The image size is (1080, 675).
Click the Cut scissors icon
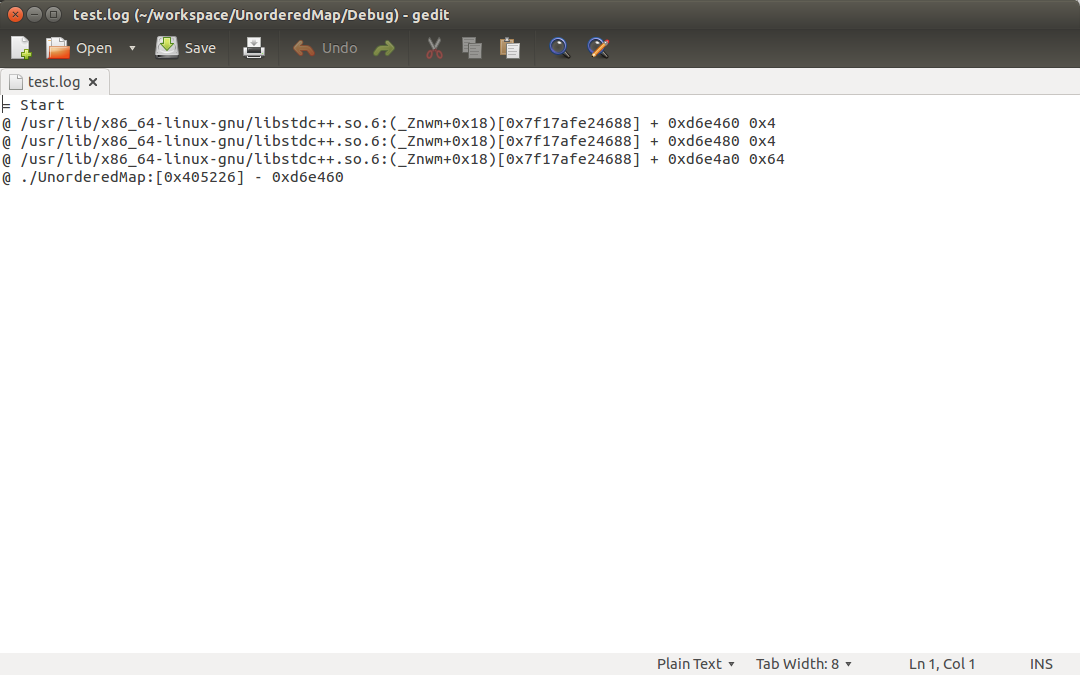tap(434, 48)
